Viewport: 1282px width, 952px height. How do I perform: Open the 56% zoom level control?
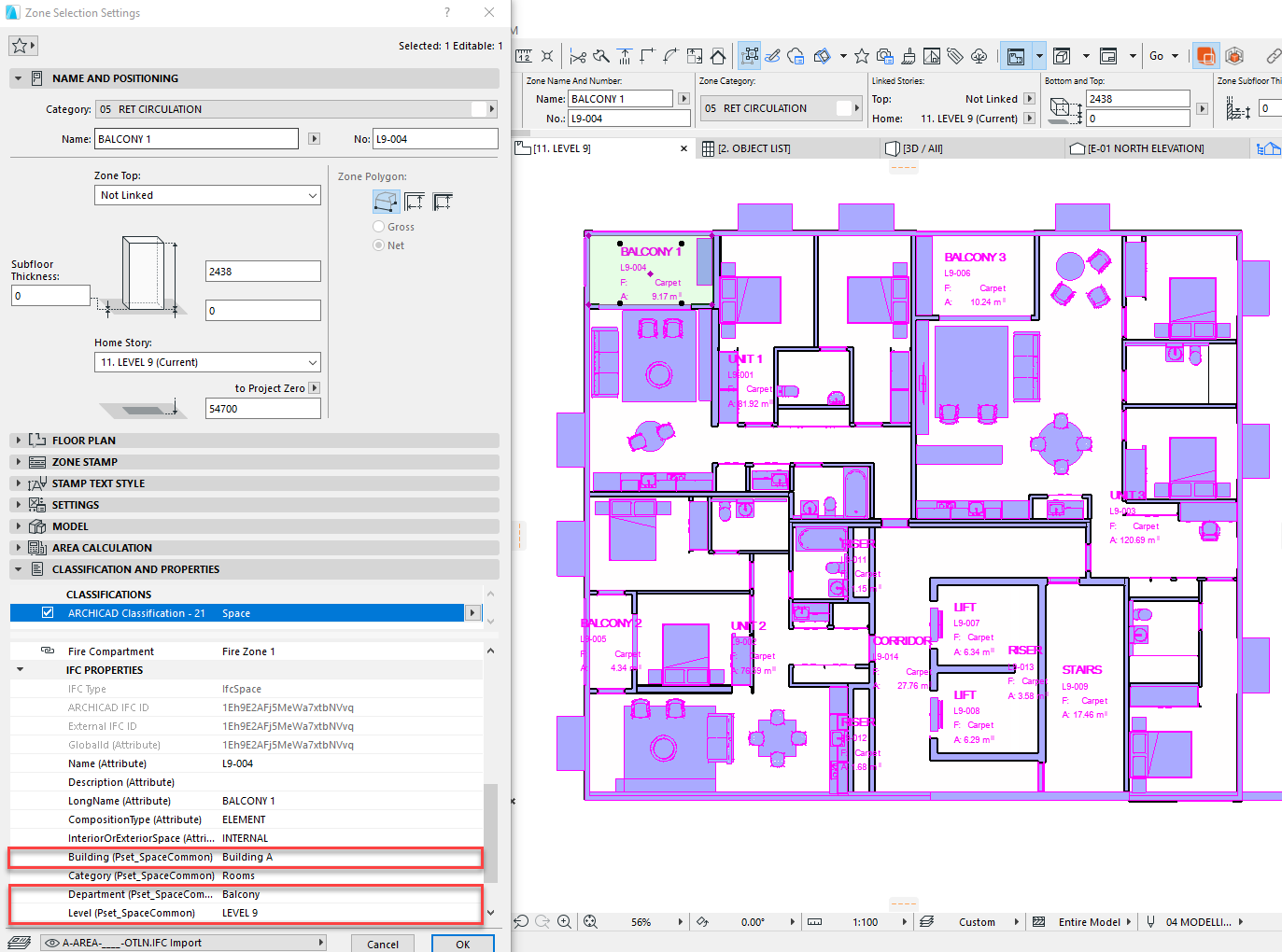coord(643,921)
